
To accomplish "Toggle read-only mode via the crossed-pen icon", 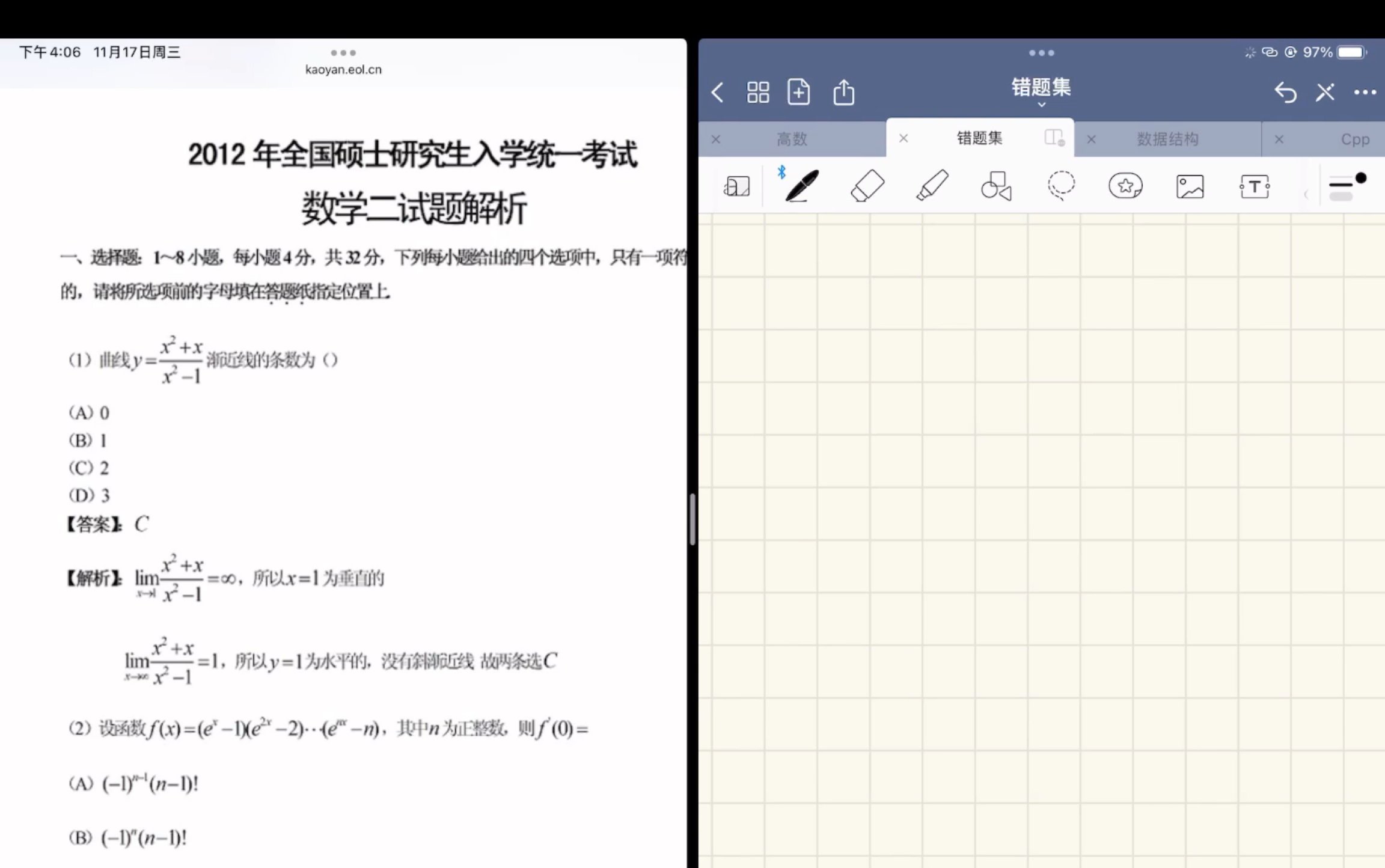I will (x=1325, y=93).
